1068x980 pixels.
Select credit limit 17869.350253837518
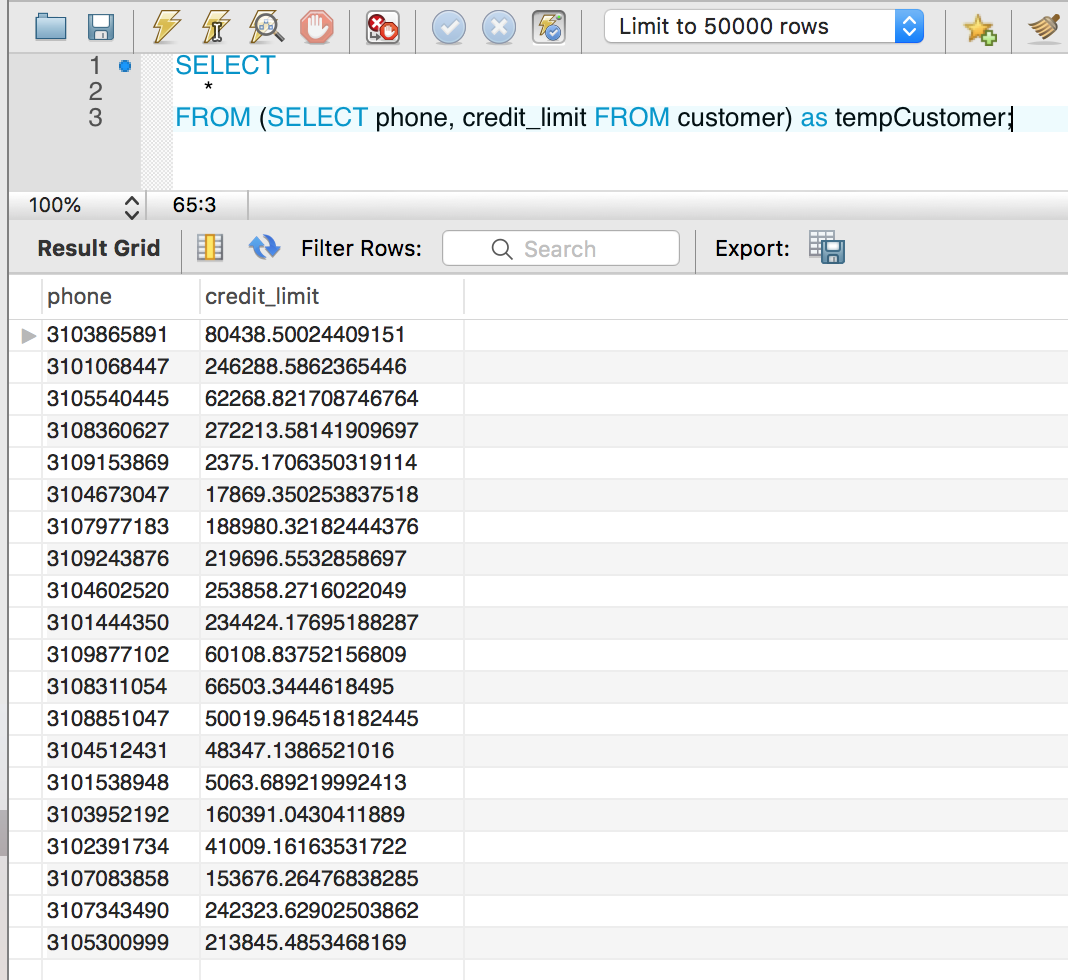pos(331,495)
